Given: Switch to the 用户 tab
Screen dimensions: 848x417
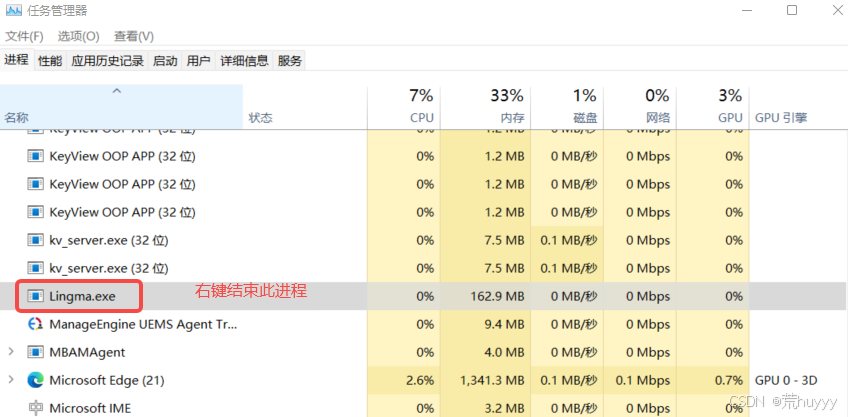Looking at the screenshot, I should 198,61.
